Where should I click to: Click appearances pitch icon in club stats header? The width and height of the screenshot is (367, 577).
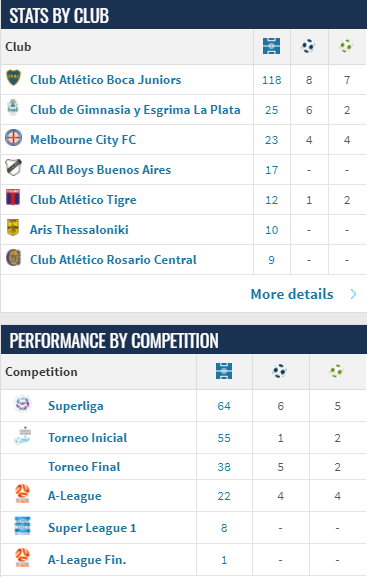coord(272,46)
